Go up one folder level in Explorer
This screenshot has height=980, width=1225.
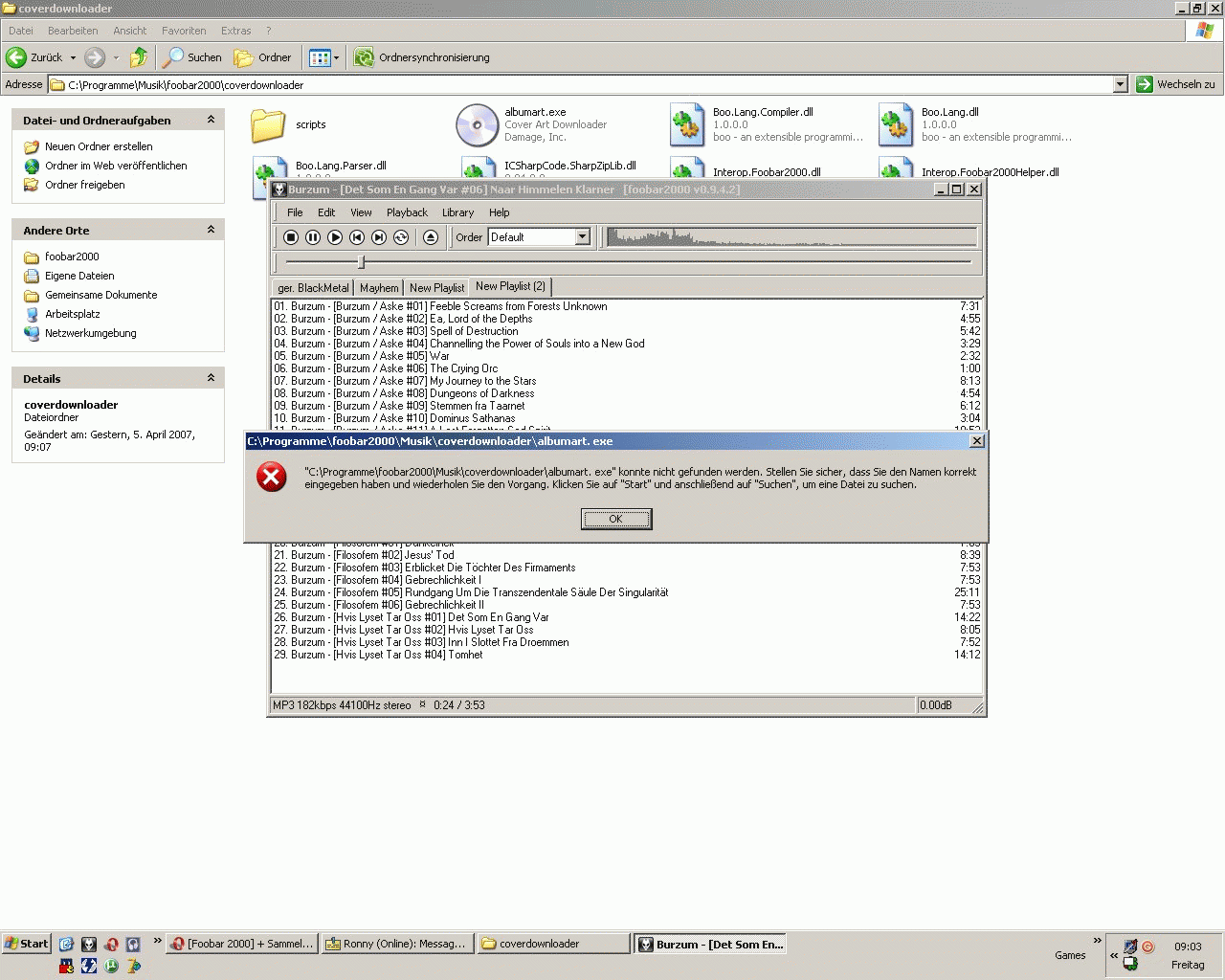click(139, 57)
